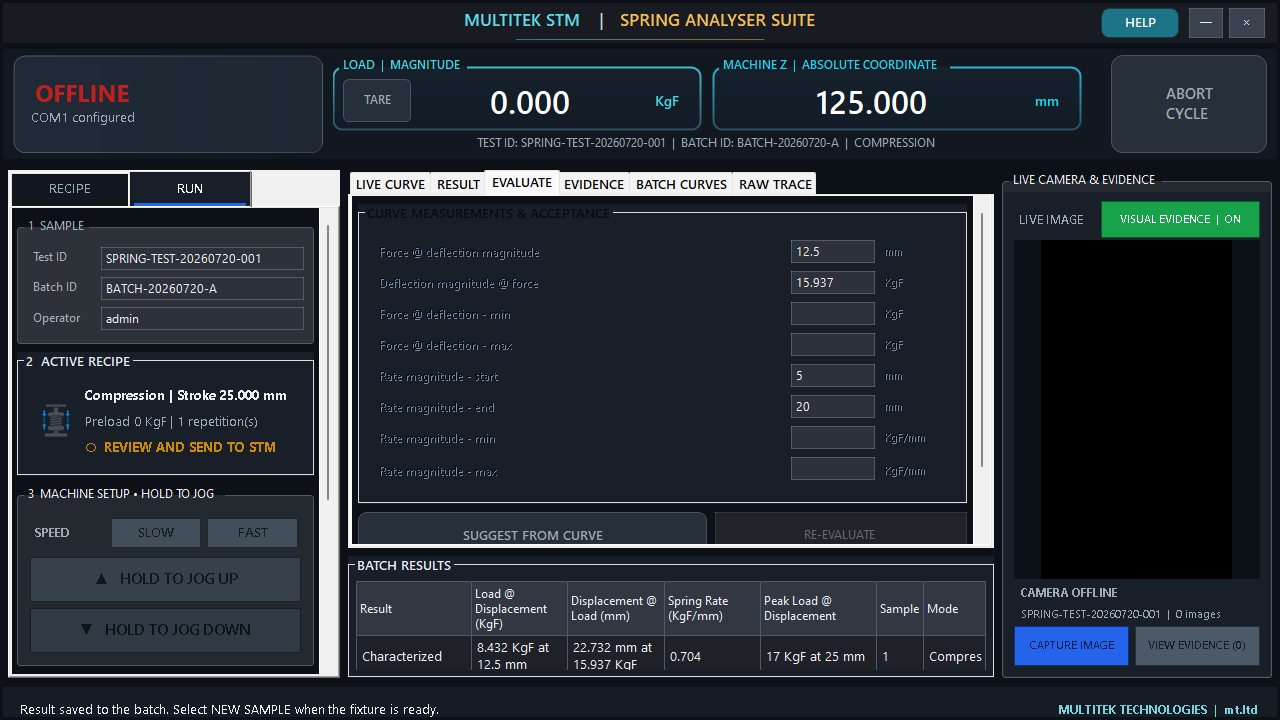Click Rate magnitude - max field
Screen dimensions: 1280x720
(x=833, y=469)
